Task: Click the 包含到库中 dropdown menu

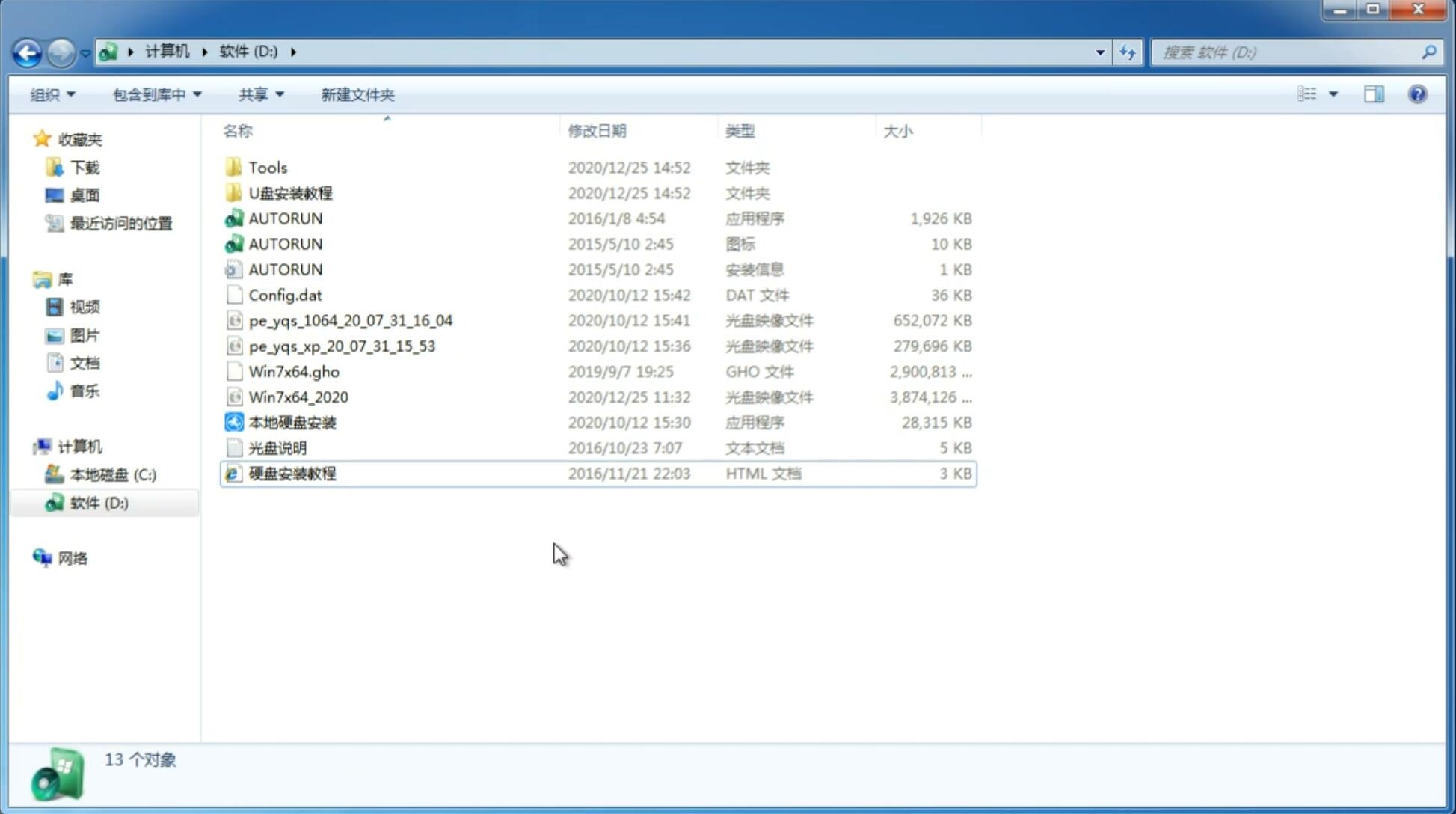Action: pyautogui.click(x=155, y=93)
